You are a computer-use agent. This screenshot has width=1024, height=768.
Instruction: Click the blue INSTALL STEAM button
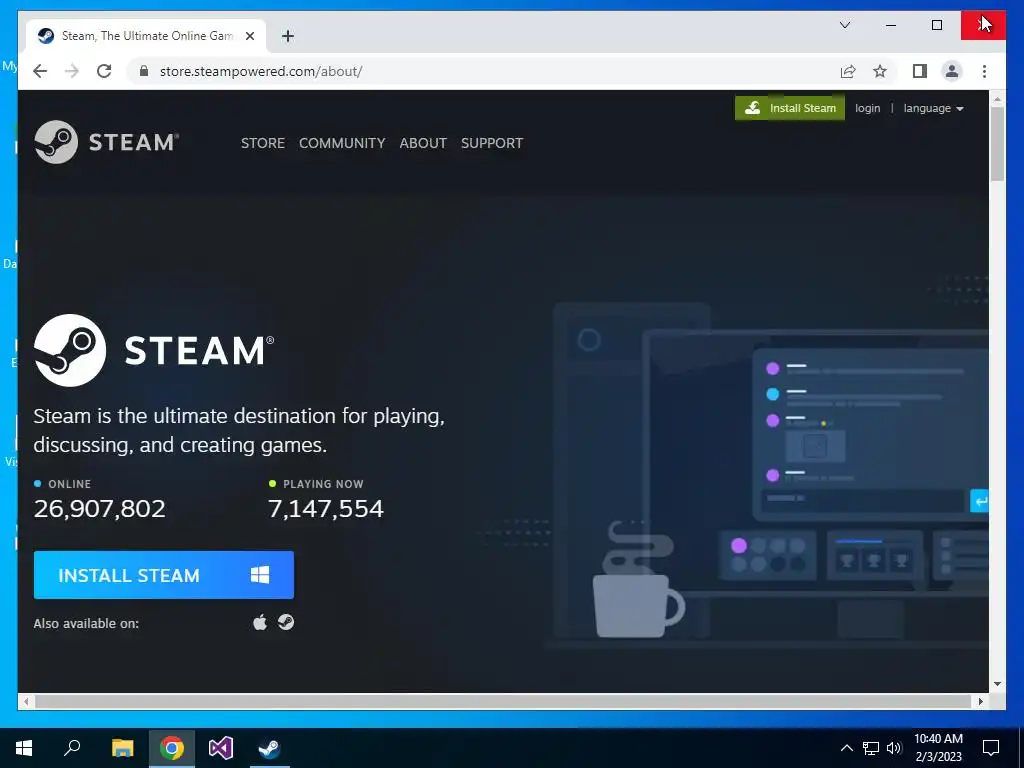pyautogui.click(x=164, y=575)
